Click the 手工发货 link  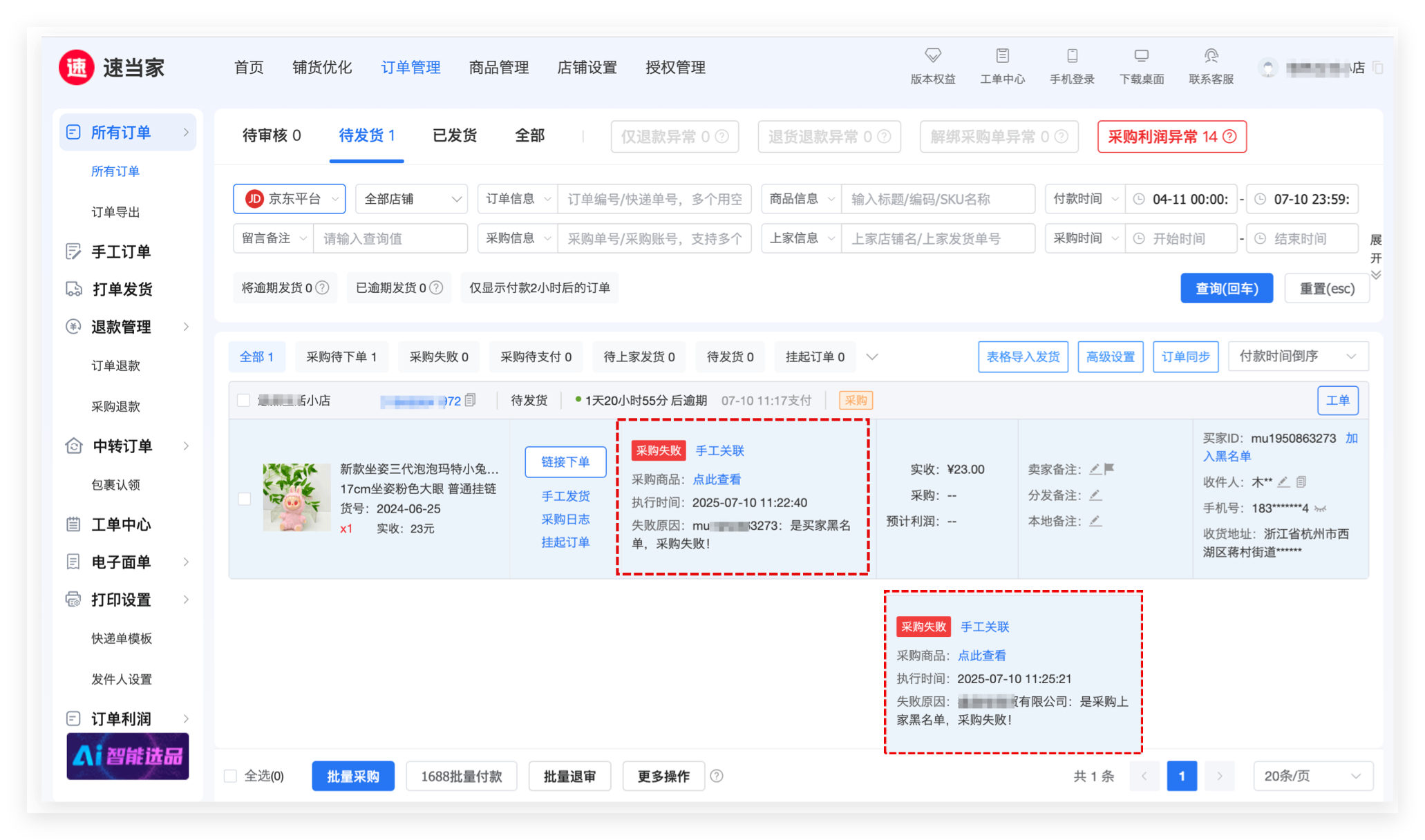[x=565, y=496]
